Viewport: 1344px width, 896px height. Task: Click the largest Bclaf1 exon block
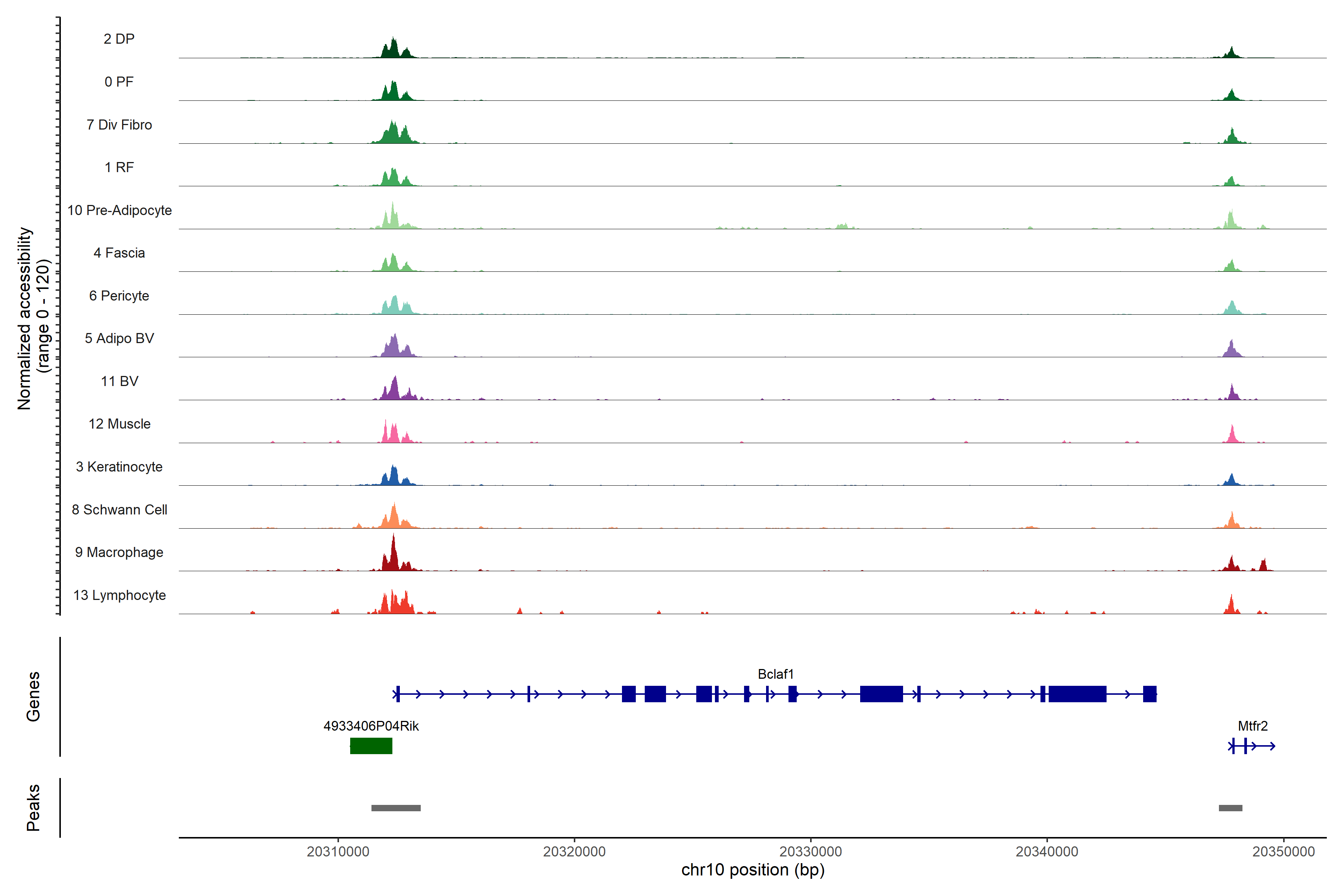click(1077, 694)
